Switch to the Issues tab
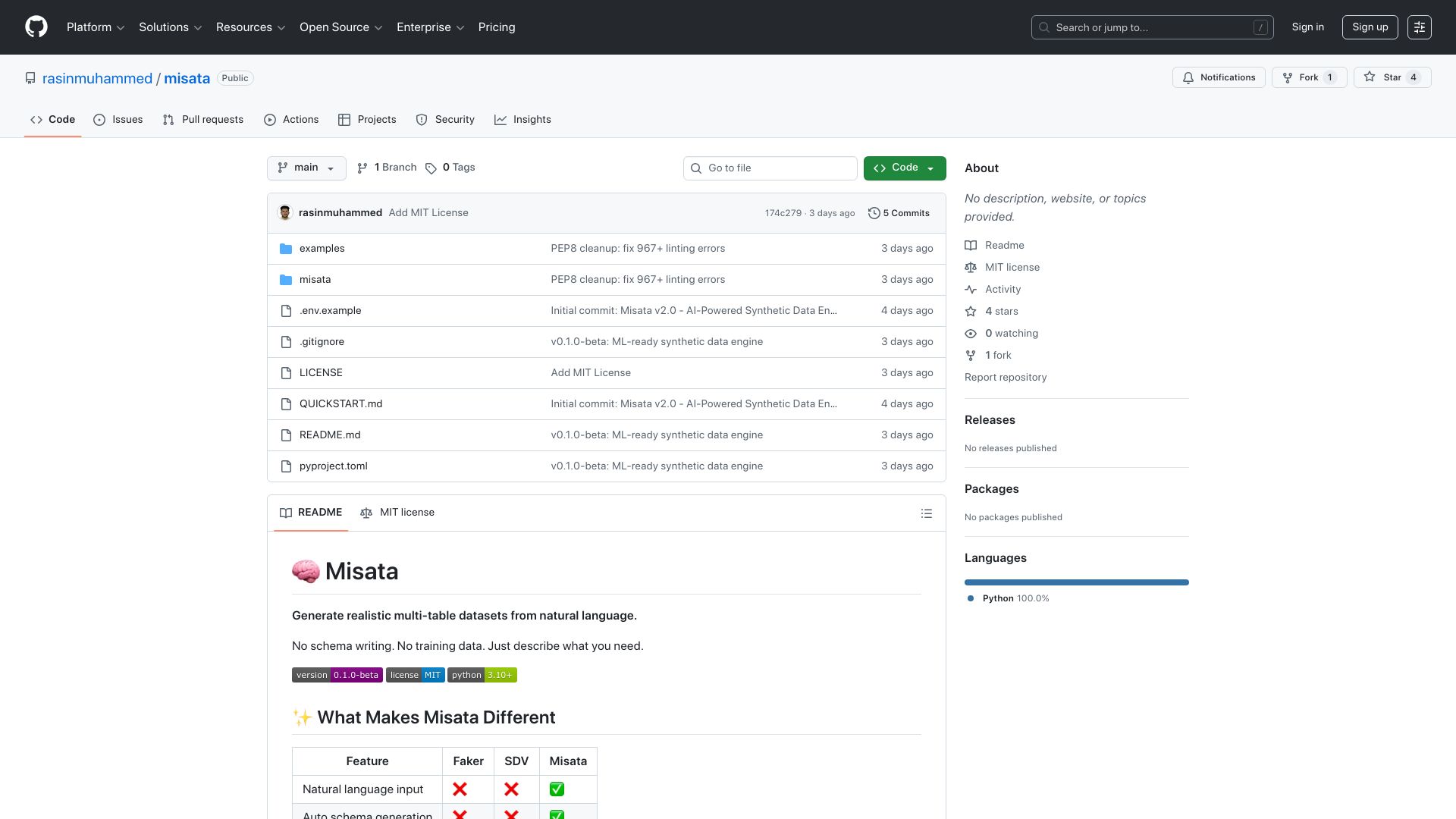 (118, 120)
